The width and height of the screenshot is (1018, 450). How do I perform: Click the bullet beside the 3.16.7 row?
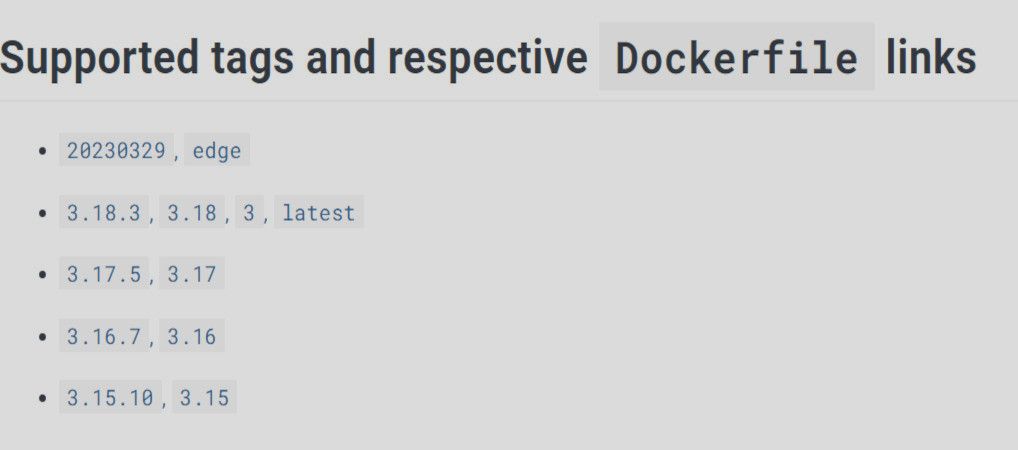click(x=42, y=337)
